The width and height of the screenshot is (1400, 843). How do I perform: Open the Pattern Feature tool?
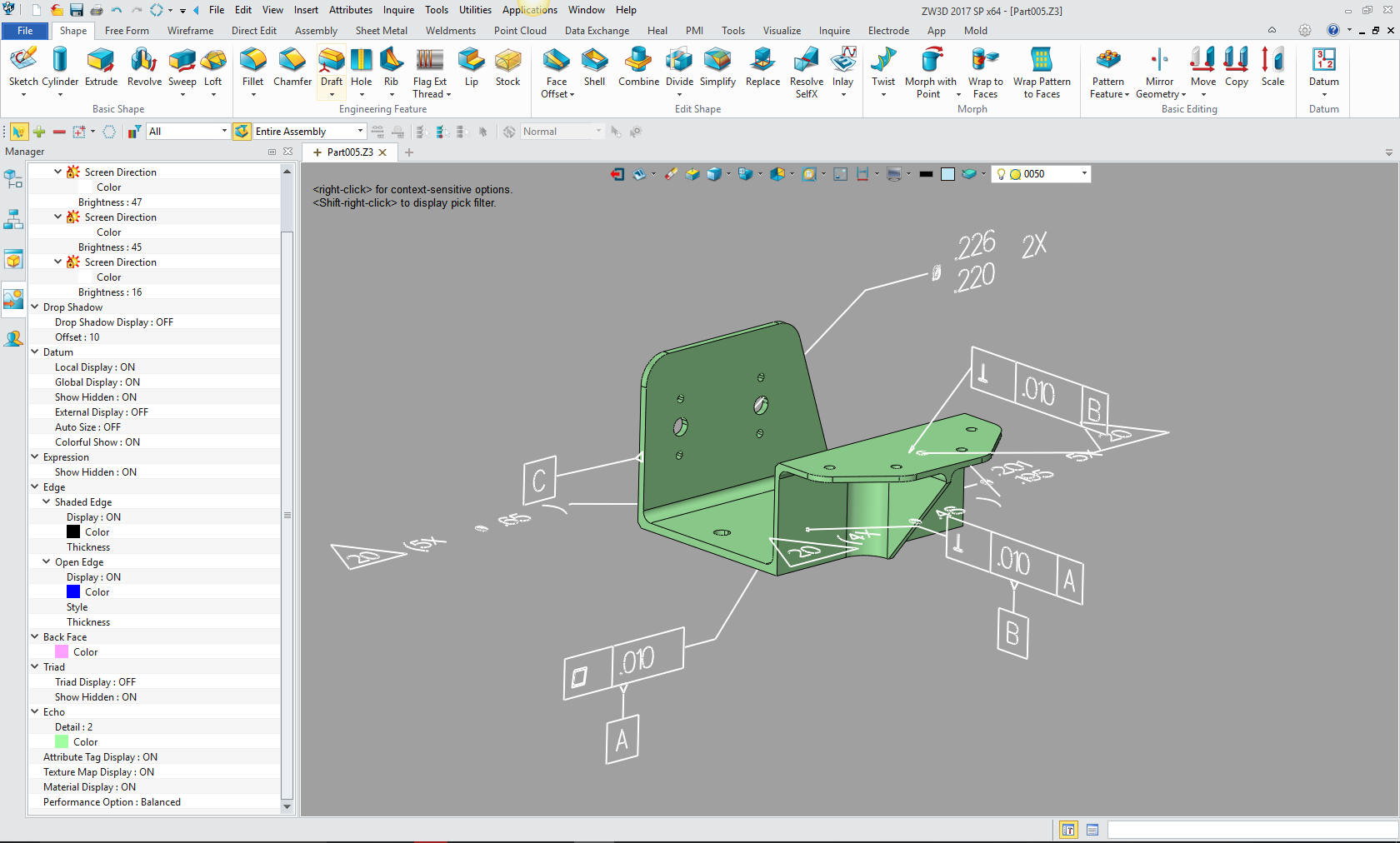1108,72
